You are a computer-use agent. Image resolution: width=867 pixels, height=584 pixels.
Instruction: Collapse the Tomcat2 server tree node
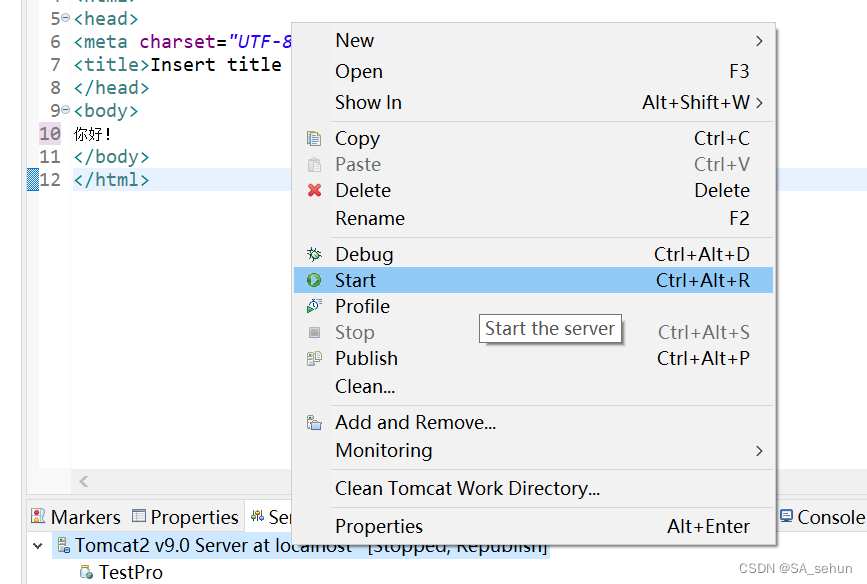coord(38,546)
